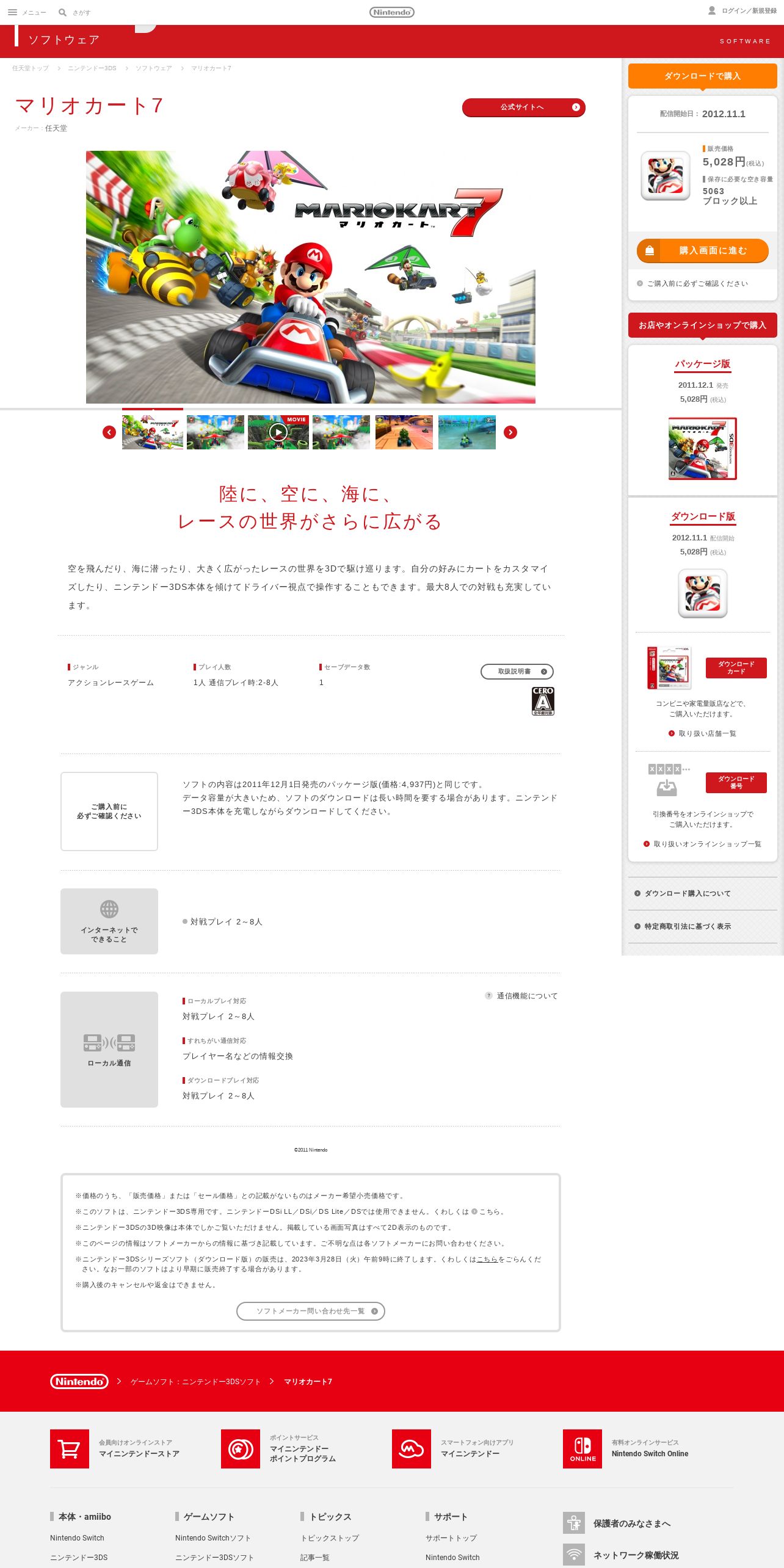Click the download card image
This screenshot has height=1568, width=784.
click(670, 668)
